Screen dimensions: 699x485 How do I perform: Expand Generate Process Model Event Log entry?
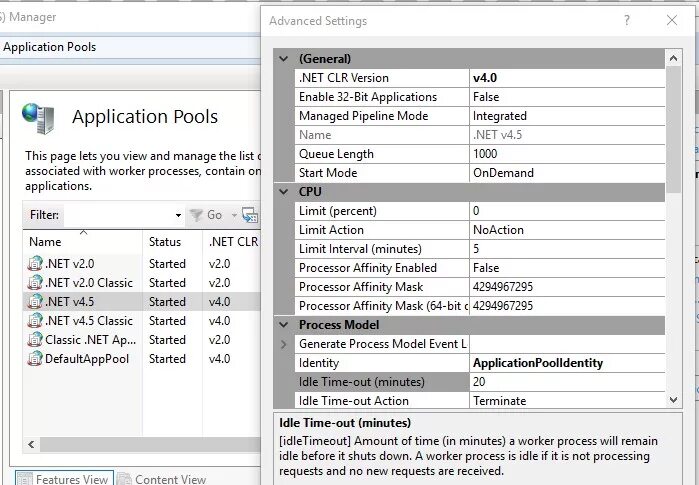283,344
